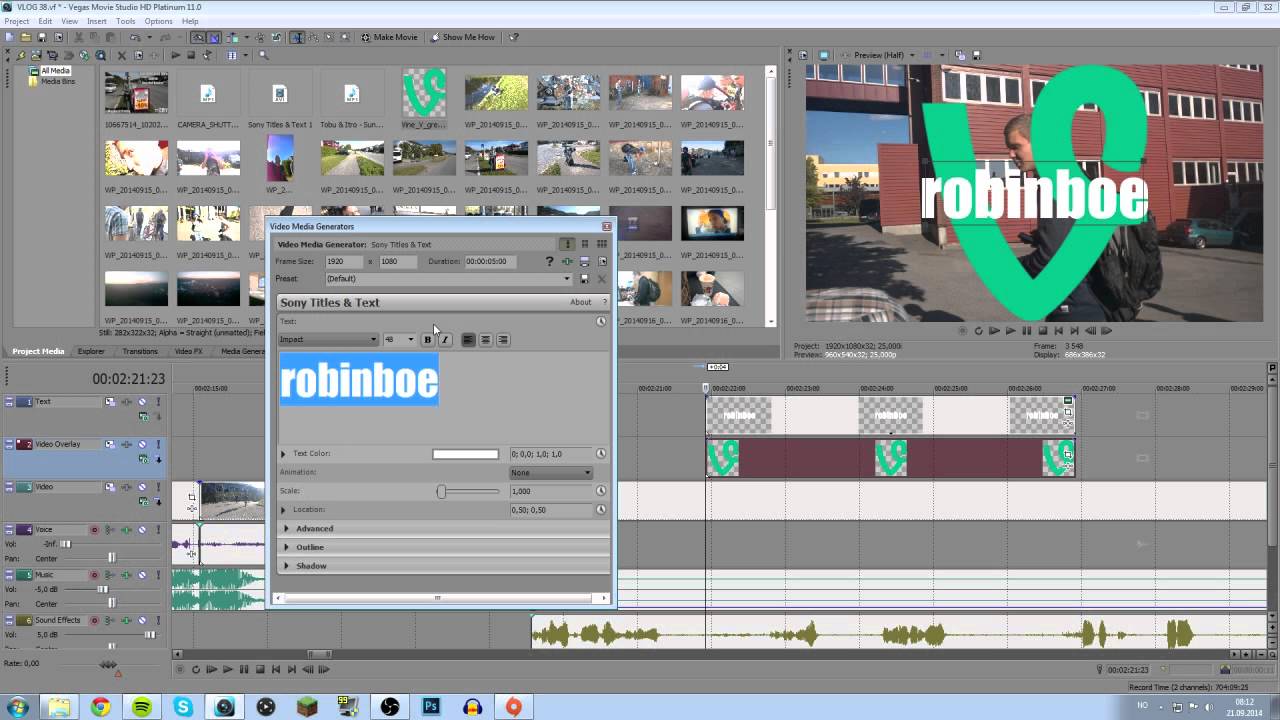1280x720 pixels.
Task: Open the Preset (Default) dropdown
Action: 449,279
